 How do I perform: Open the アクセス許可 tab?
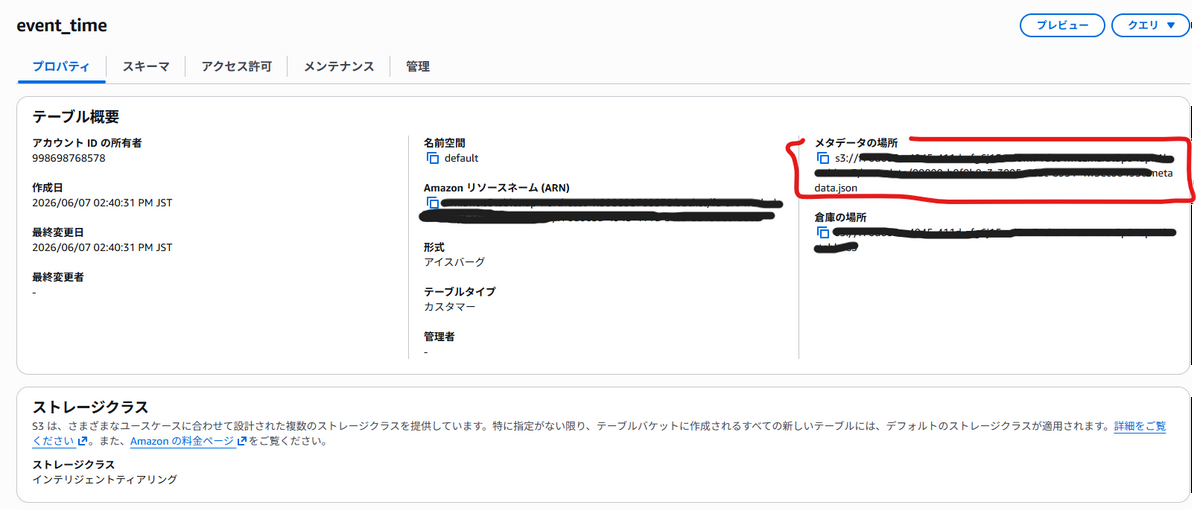[x=236, y=66]
